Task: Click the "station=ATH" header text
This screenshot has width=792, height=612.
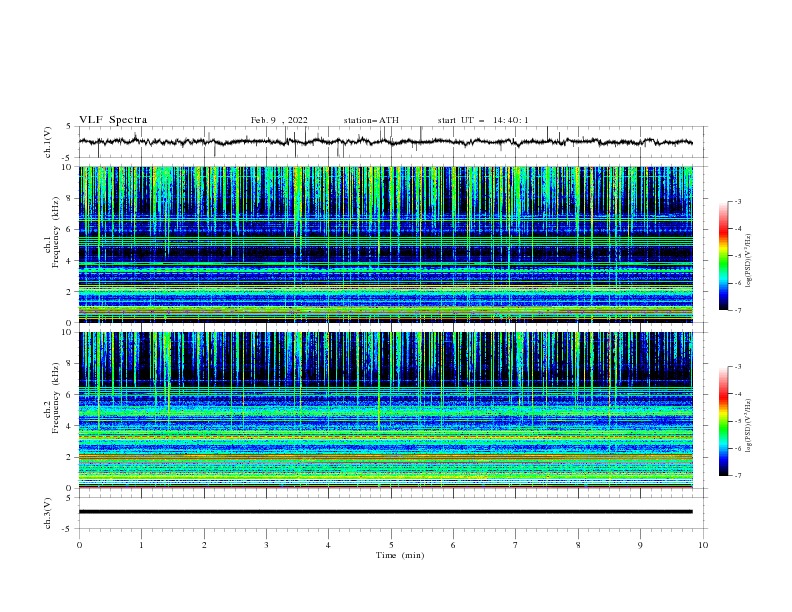Action: 371,120
